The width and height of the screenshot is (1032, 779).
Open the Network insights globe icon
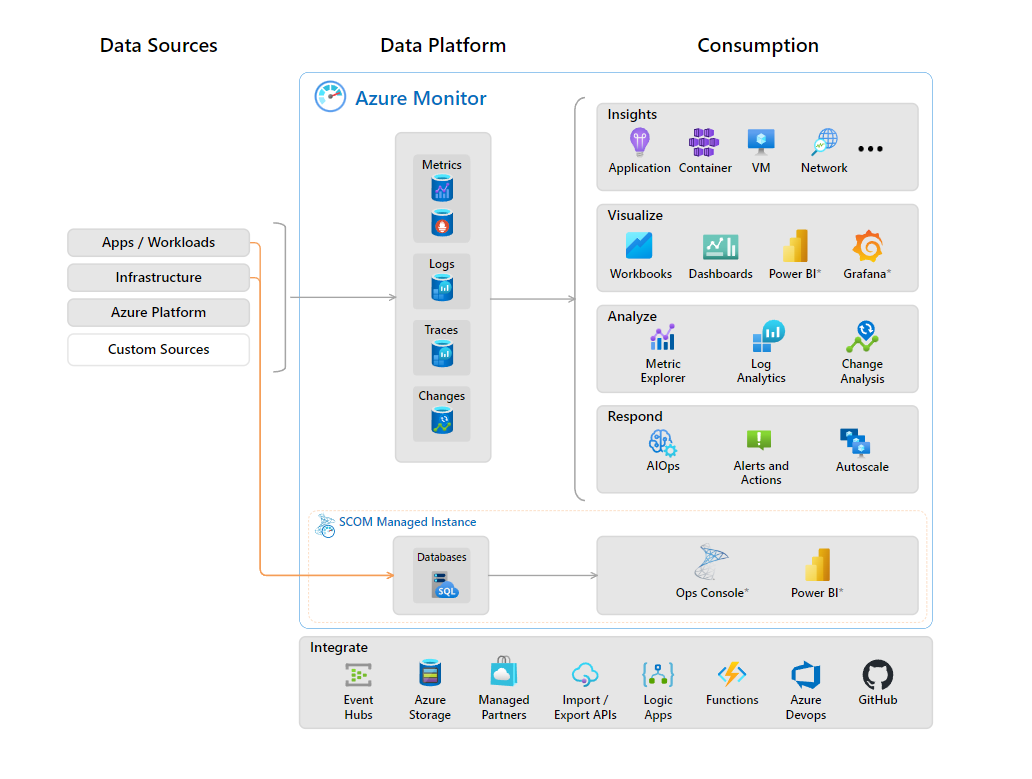824,141
